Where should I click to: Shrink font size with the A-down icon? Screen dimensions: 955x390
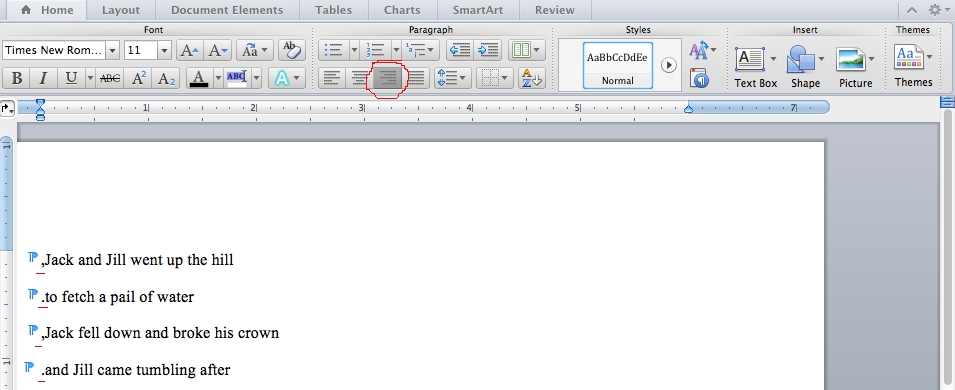click(217, 51)
